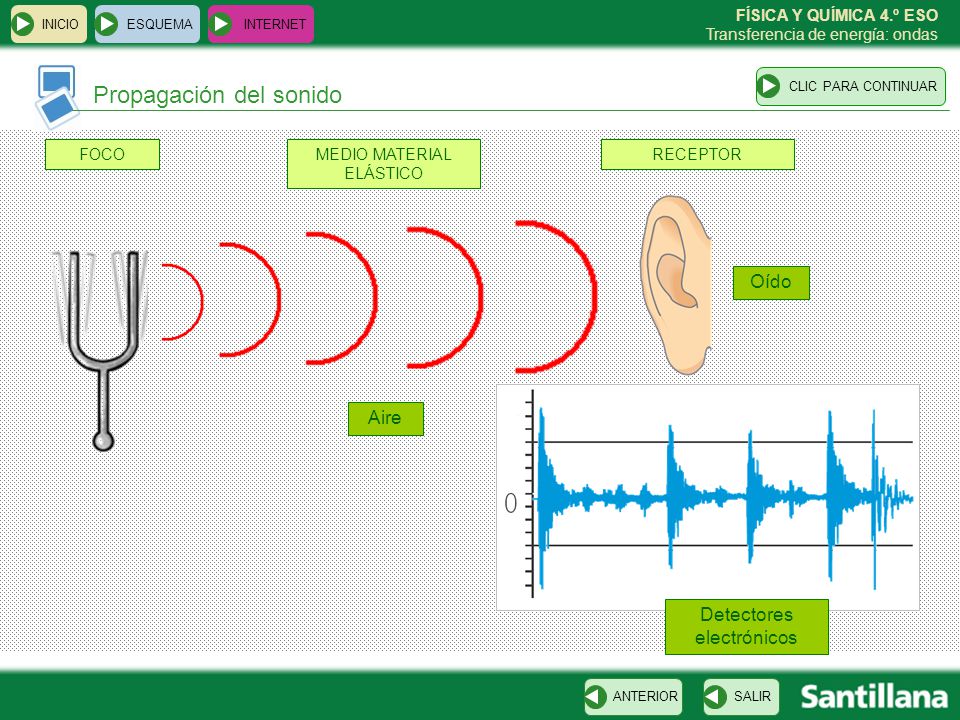Image resolution: width=960 pixels, height=720 pixels.
Task: Click the blue sound waveform graph
Action: [x=708, y=497]
